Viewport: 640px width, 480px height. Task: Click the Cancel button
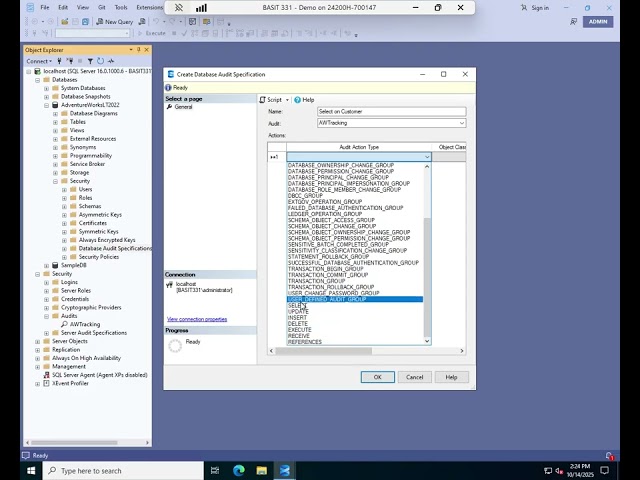pos(415,377)
